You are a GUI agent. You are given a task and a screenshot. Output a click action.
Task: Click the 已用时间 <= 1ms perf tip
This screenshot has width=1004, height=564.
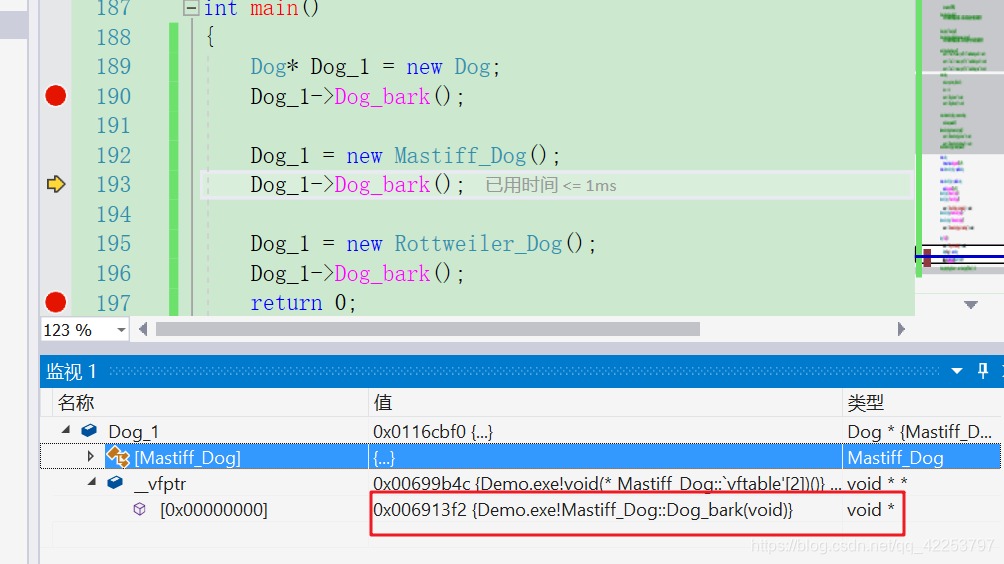tap(551, 185)
